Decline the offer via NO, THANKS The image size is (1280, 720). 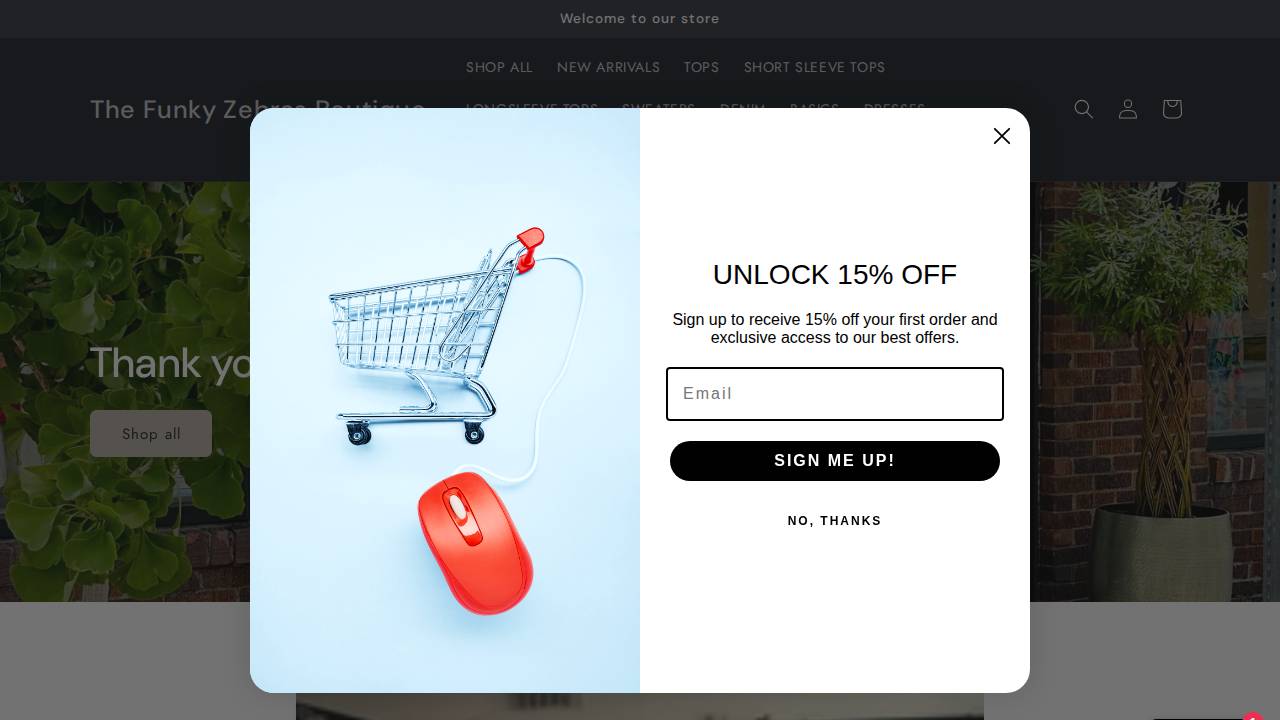834,520
